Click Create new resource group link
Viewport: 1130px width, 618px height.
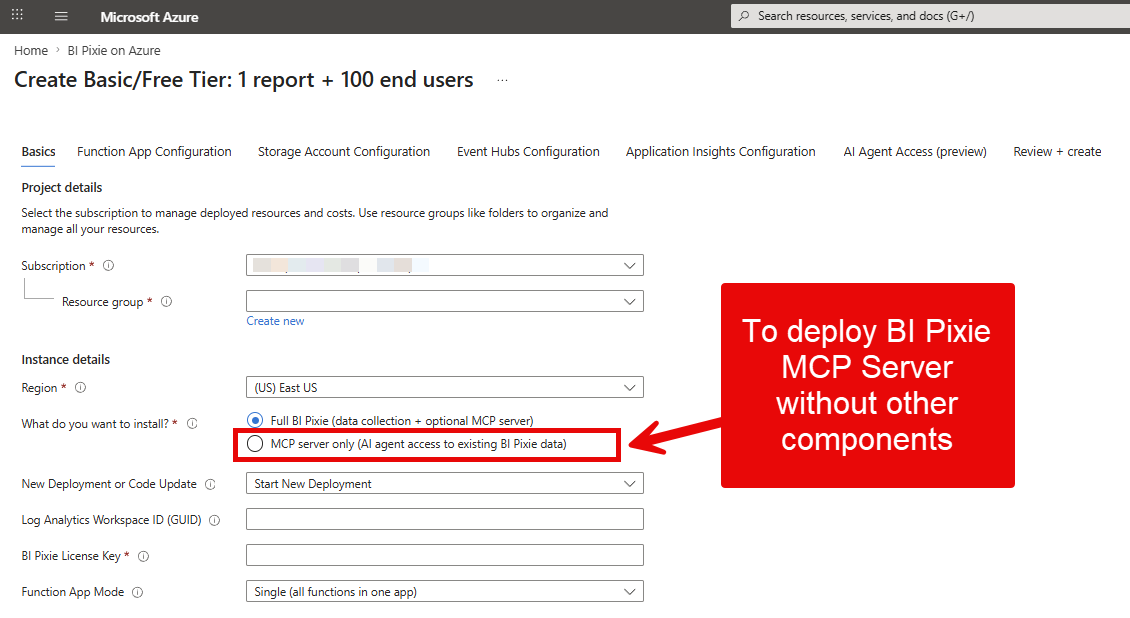[x=275, y=321]
